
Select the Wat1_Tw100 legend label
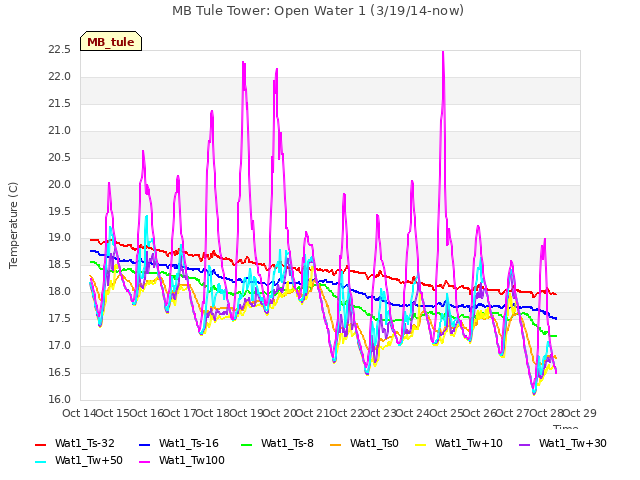192,460
